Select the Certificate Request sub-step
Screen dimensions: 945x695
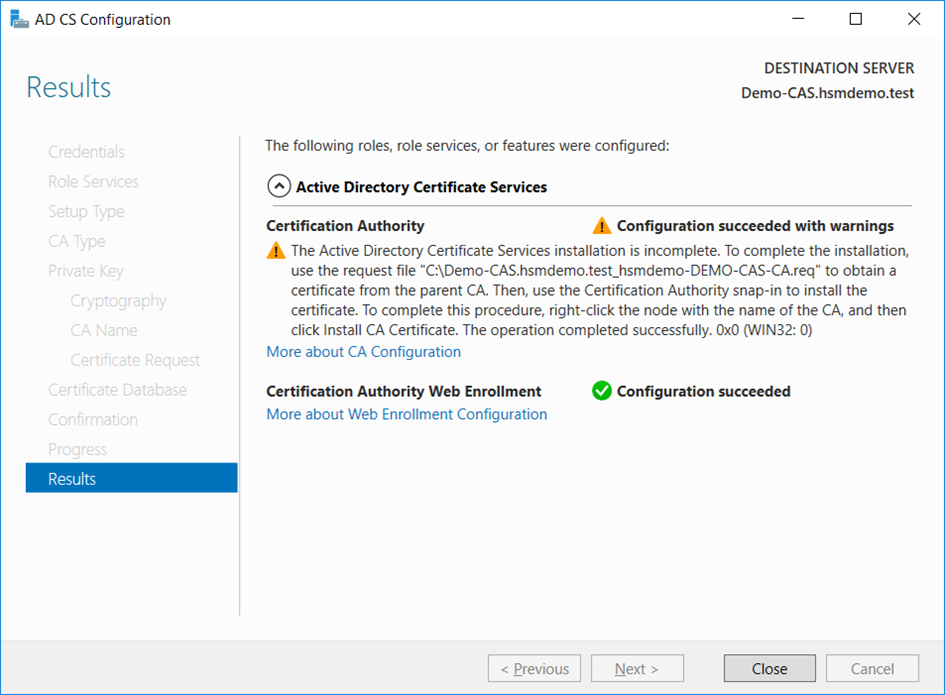pos(135,360)
